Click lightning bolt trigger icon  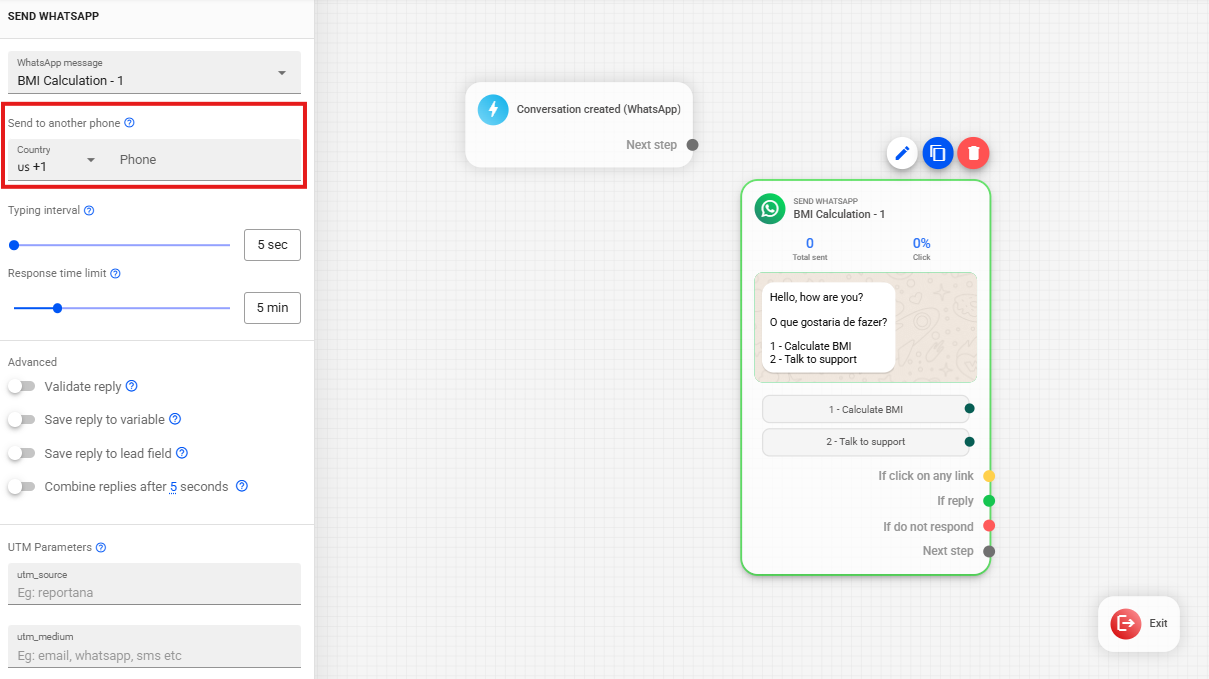pyautogui.click(x=493, y=110)
